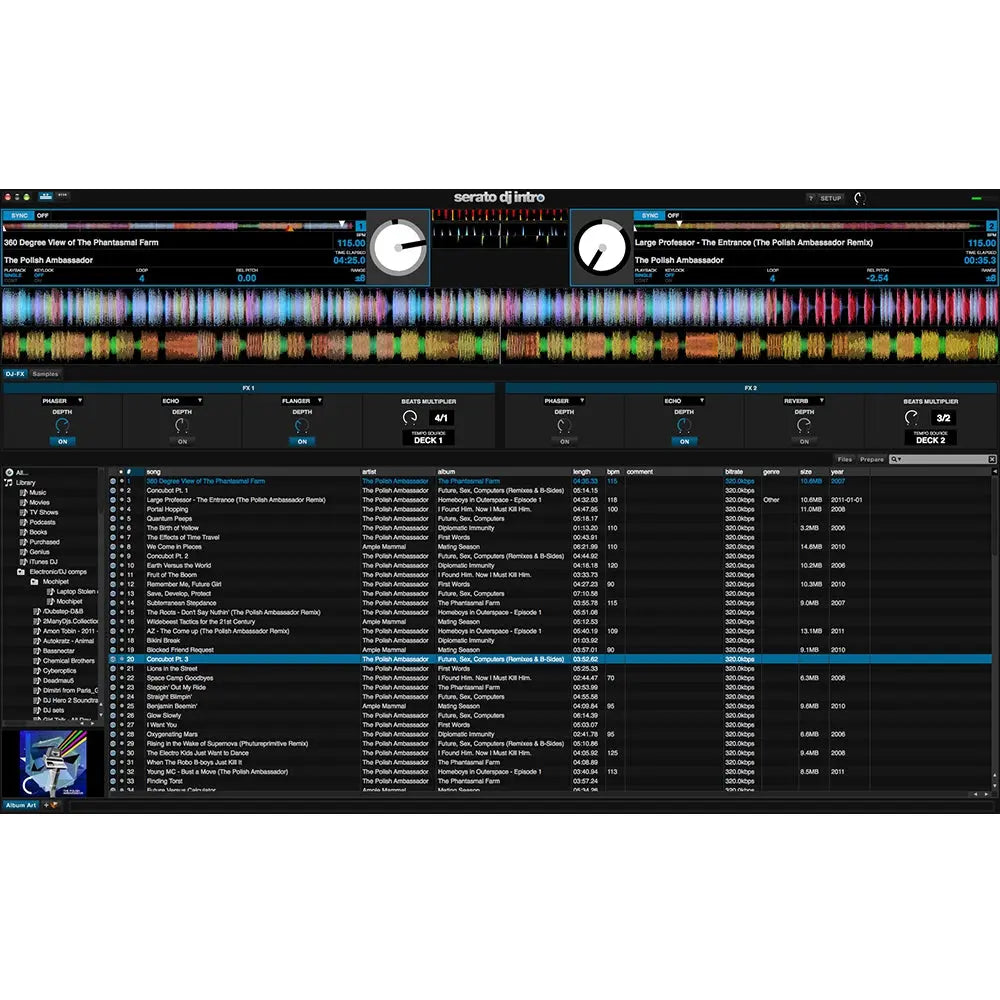This screenshot has height=1000, width=1000.
Task: Click the Electronic/DJ comps crate folder icon
Action: pyautogui.click(x=19, y=571)
